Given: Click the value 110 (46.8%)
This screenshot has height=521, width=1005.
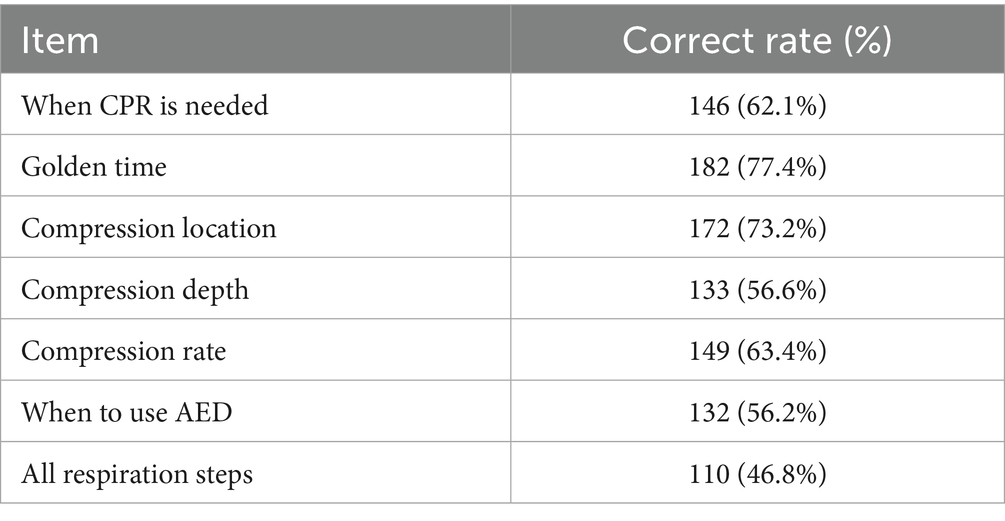Looking at the screenshot, I should (x=757, y=472).
